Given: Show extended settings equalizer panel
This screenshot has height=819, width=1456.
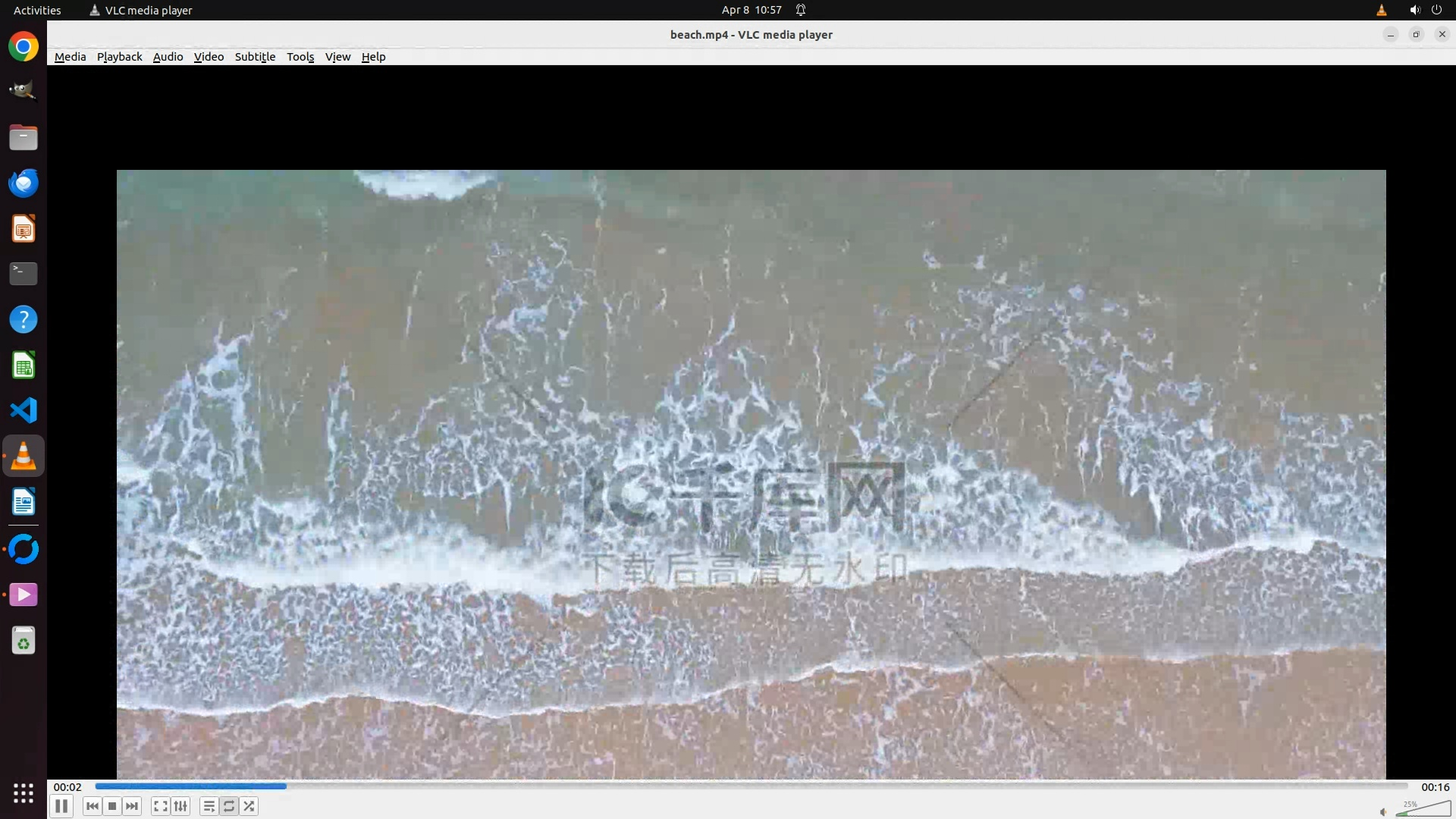Looking at the screenshot, I should click(x=180, y=806).
